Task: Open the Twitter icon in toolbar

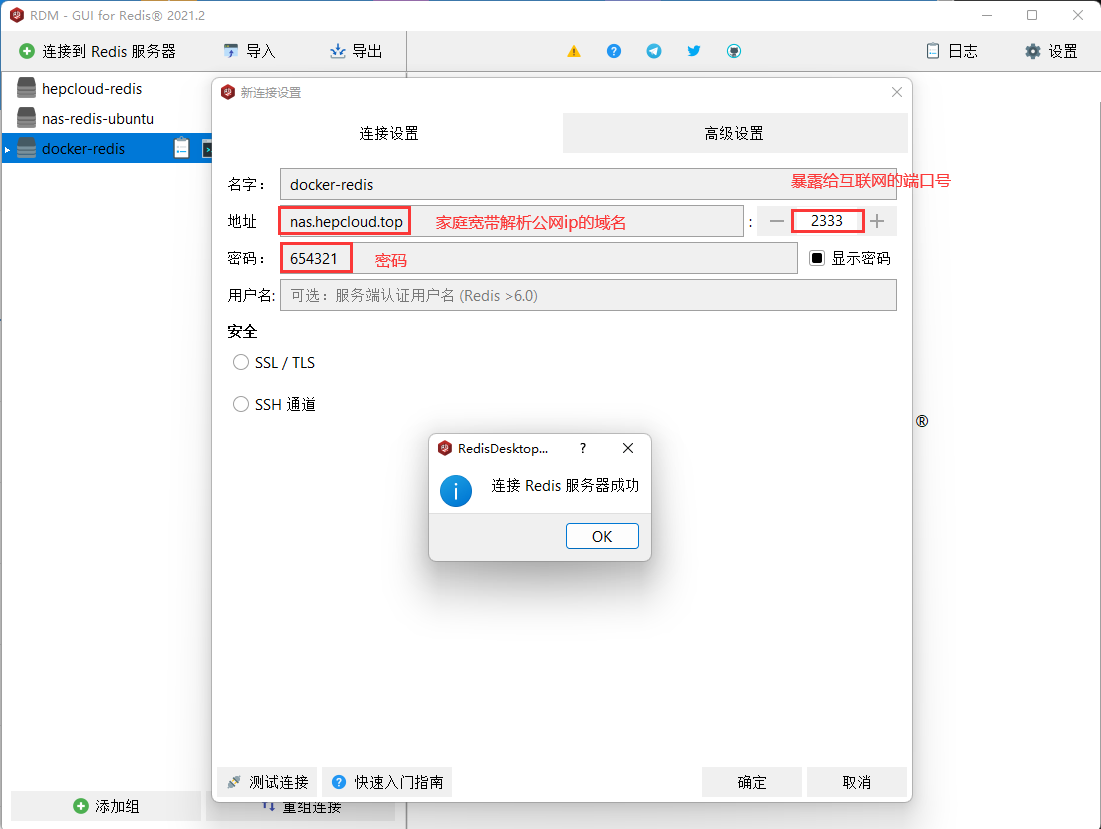Action: [x=694, y=51]
